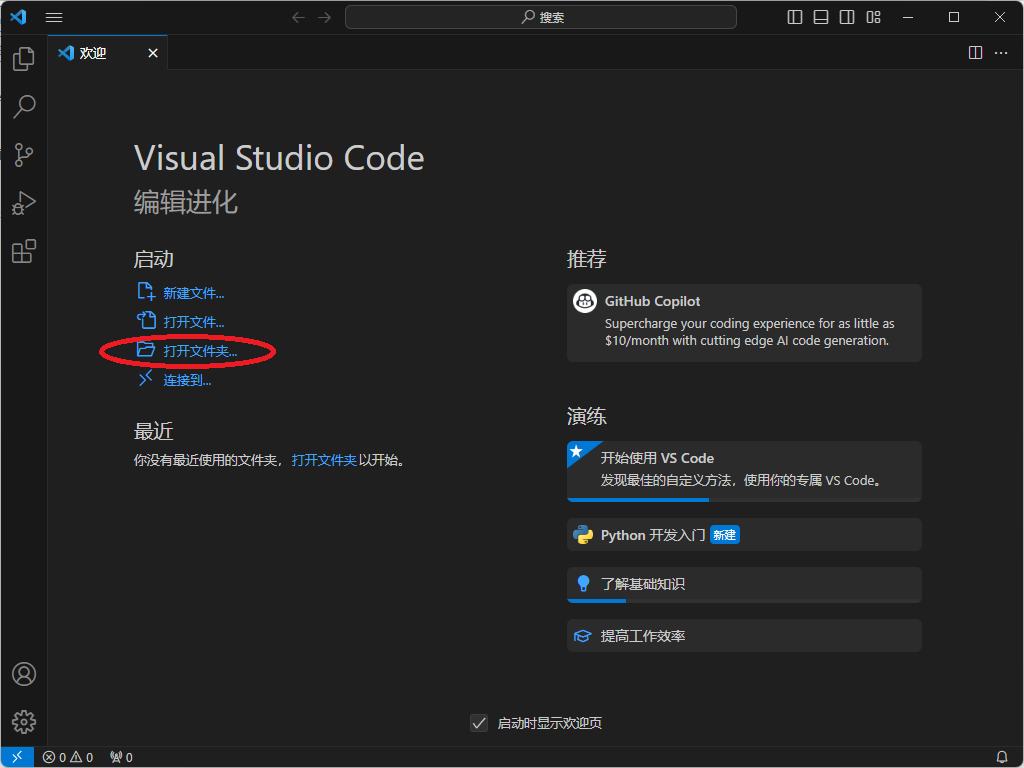Open the Extensions view
The width and height of the screenshot is (1024, 768).
[24, 251]
